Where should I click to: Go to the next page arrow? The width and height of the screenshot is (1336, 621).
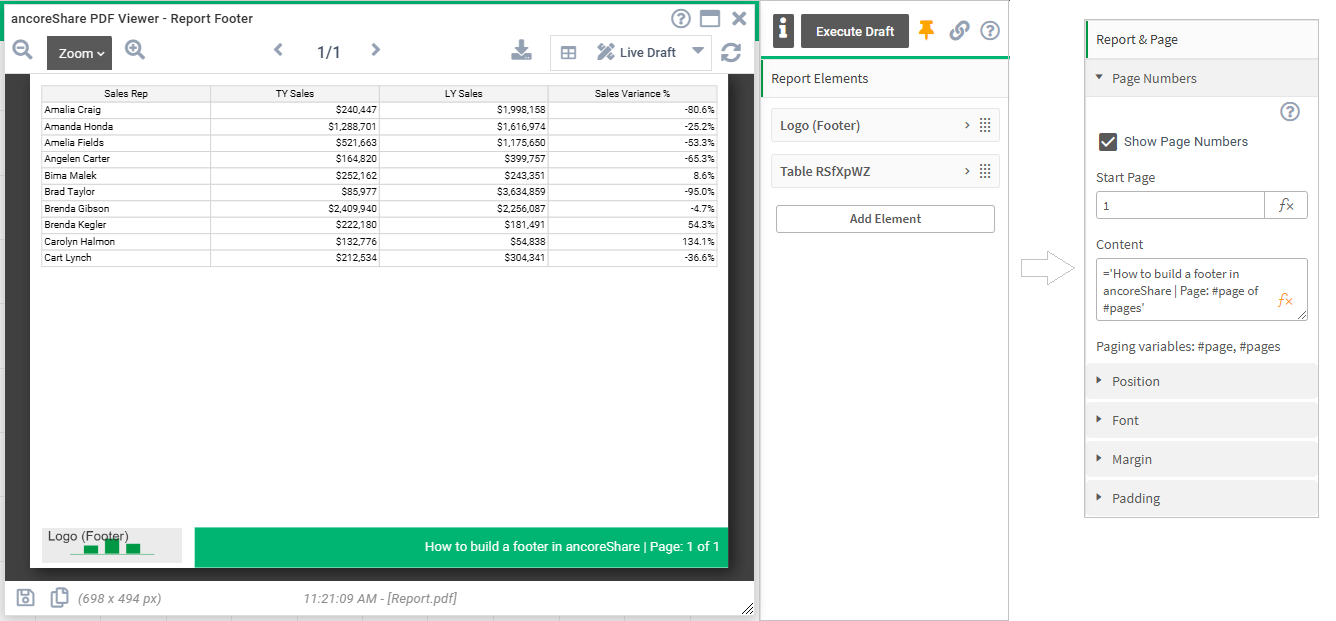[375, 51]
